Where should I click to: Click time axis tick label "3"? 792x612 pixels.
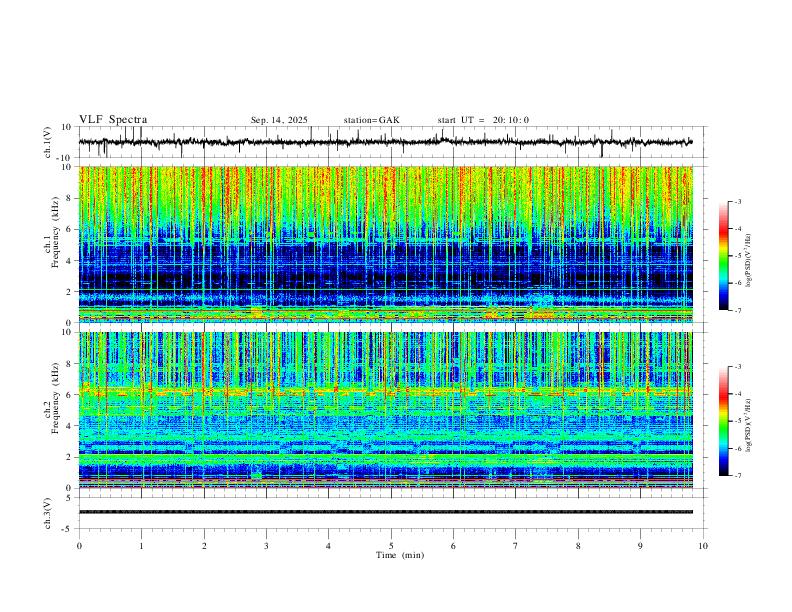click(x=266, y=546)
